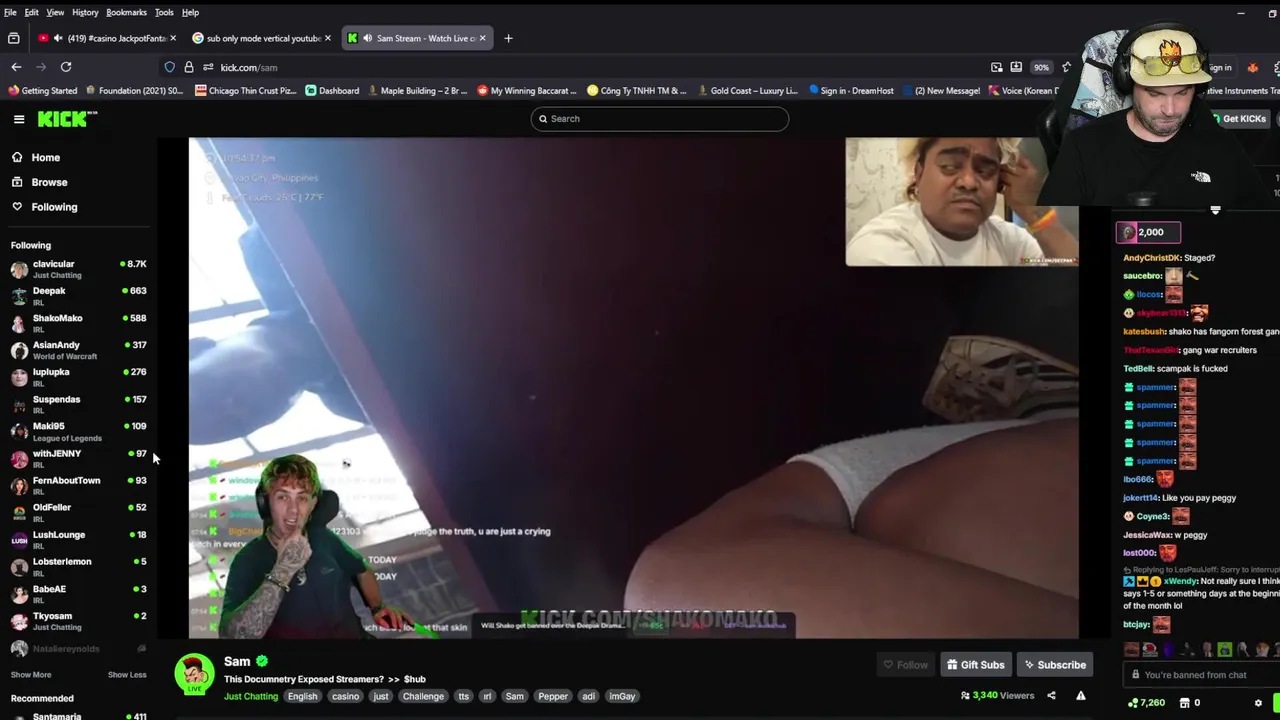
Task: Click the browser back arrow
Action: click(x=16, y=67)
